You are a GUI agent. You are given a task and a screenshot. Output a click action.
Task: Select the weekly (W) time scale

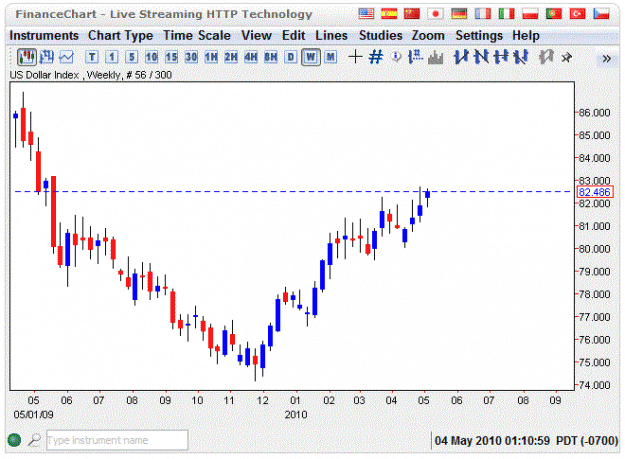[x=311, y=57]
